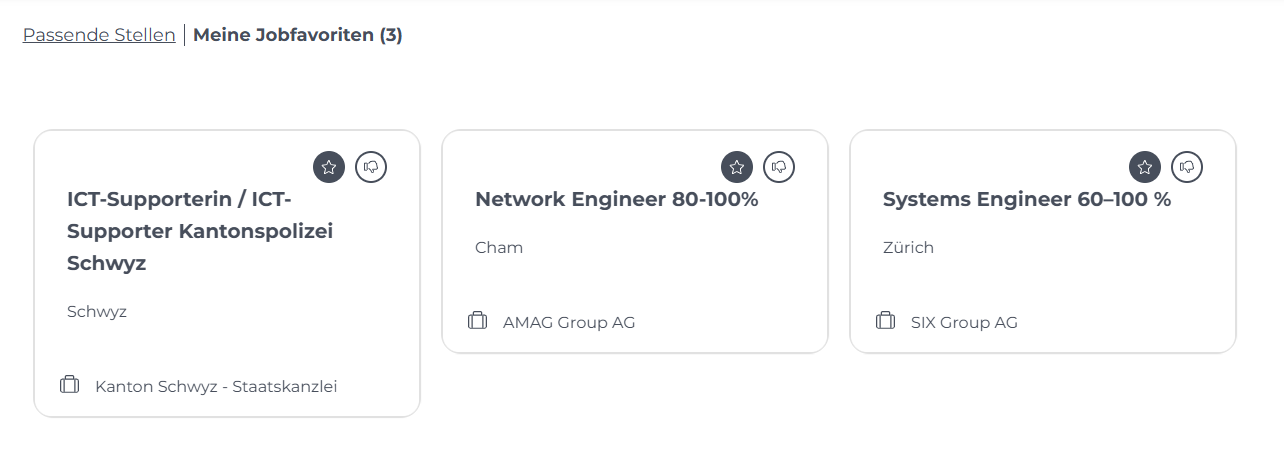The height and width of the screenshot is (461, 1284).
Task: Click the SIX Group AG company name
Action: click(x=964, y=322)
